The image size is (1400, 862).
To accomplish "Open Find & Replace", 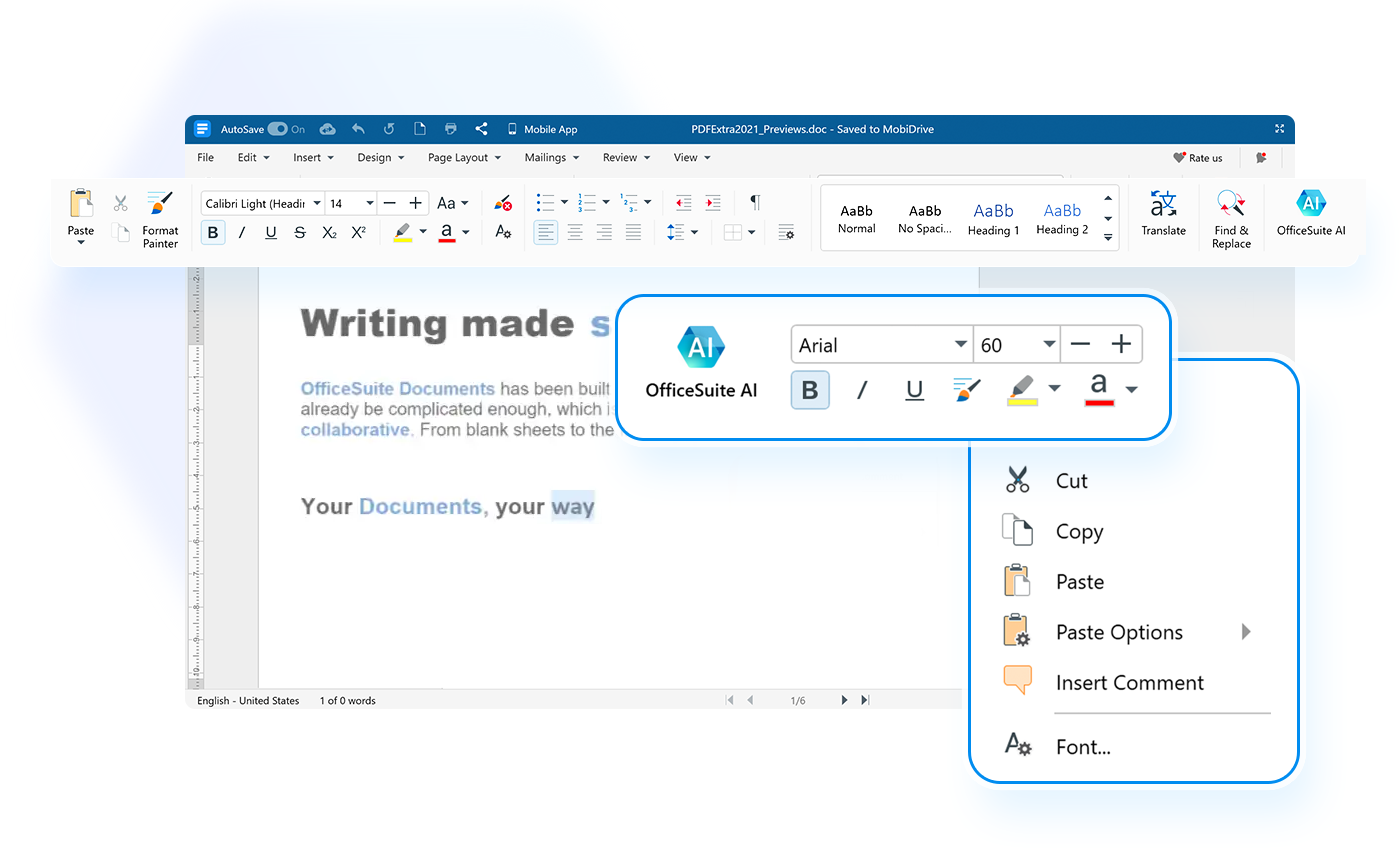I will [1231, 219].
